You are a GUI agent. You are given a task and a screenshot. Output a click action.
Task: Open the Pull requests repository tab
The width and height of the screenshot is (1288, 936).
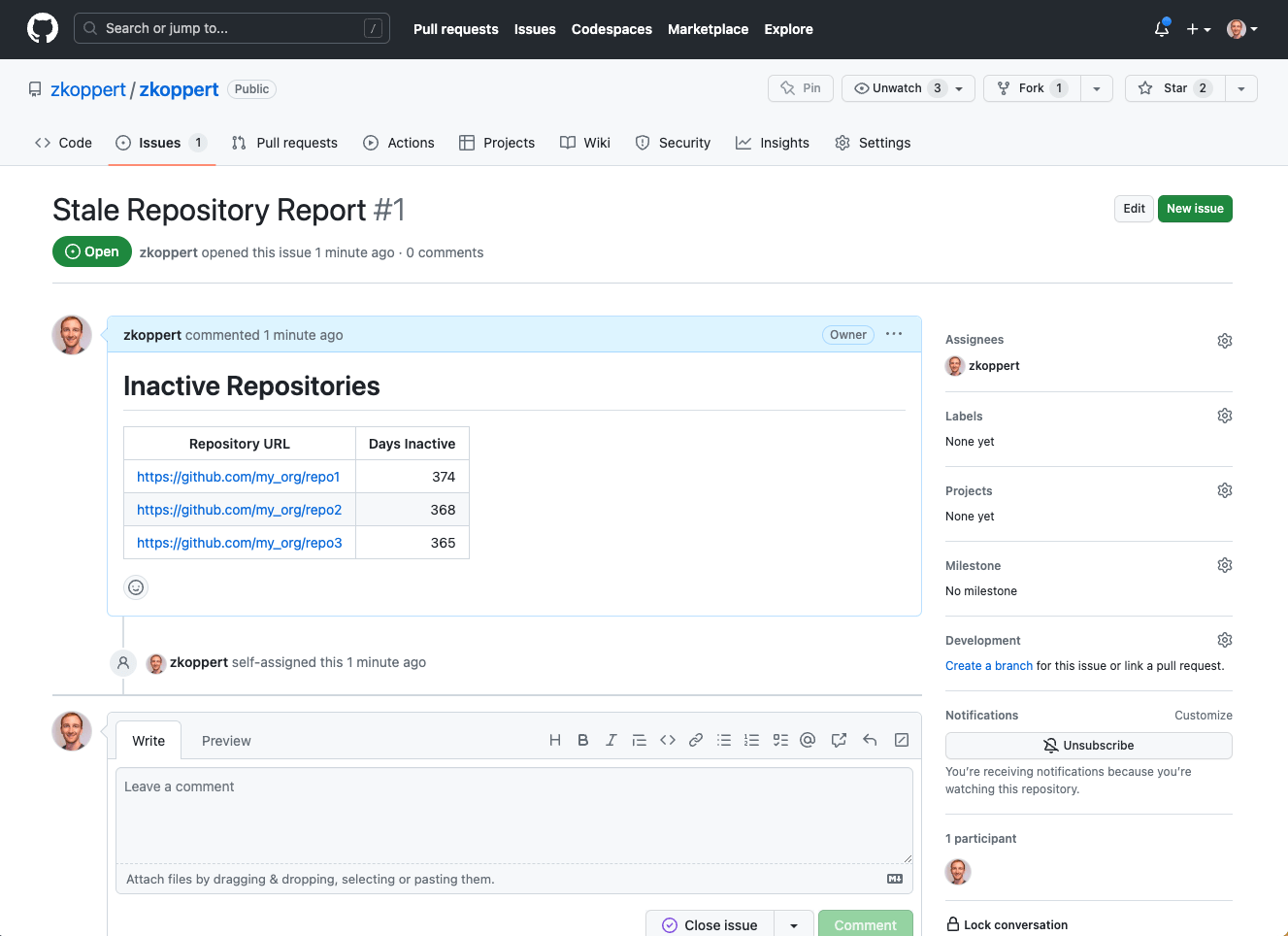pyautogui.click(x=285, y=143)
